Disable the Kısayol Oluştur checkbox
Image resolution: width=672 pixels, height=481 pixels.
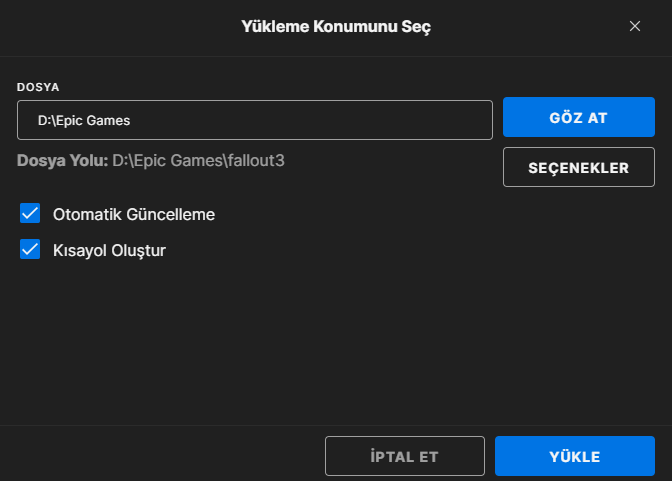pos(30,250)
